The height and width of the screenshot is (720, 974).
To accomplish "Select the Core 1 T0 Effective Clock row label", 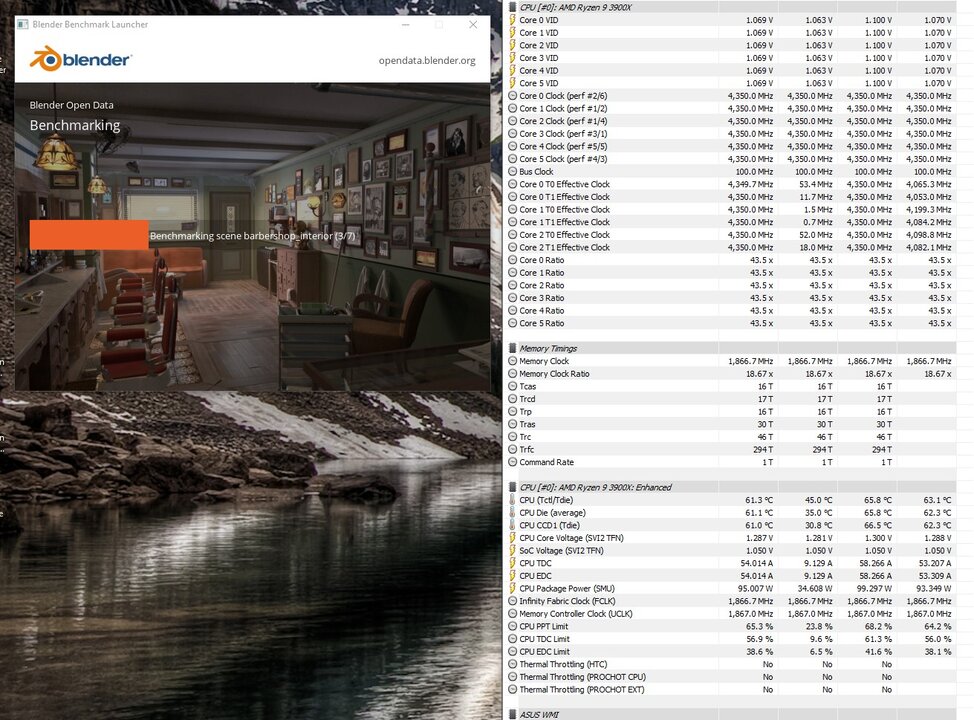I will tap(565, 209).
